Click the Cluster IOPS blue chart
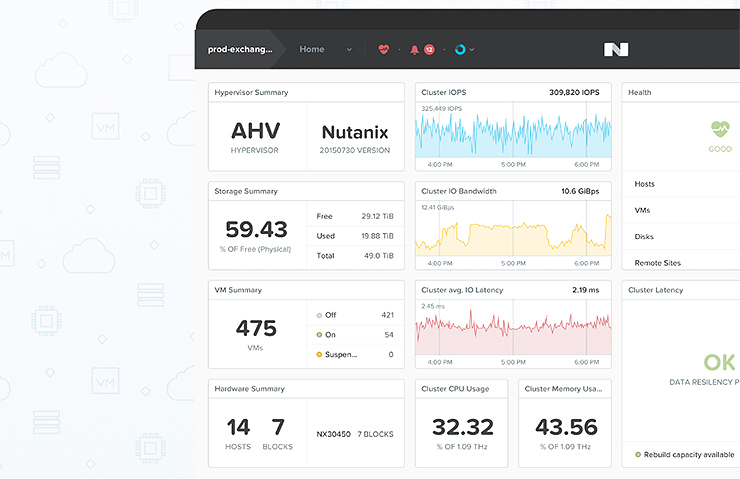Viewport: 740px width, 479px height. (512, 132)
